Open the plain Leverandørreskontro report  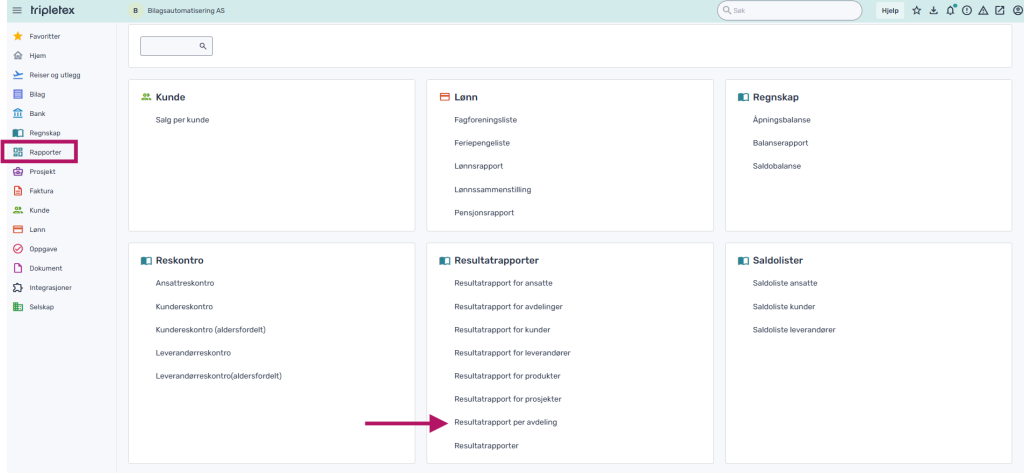193,353
